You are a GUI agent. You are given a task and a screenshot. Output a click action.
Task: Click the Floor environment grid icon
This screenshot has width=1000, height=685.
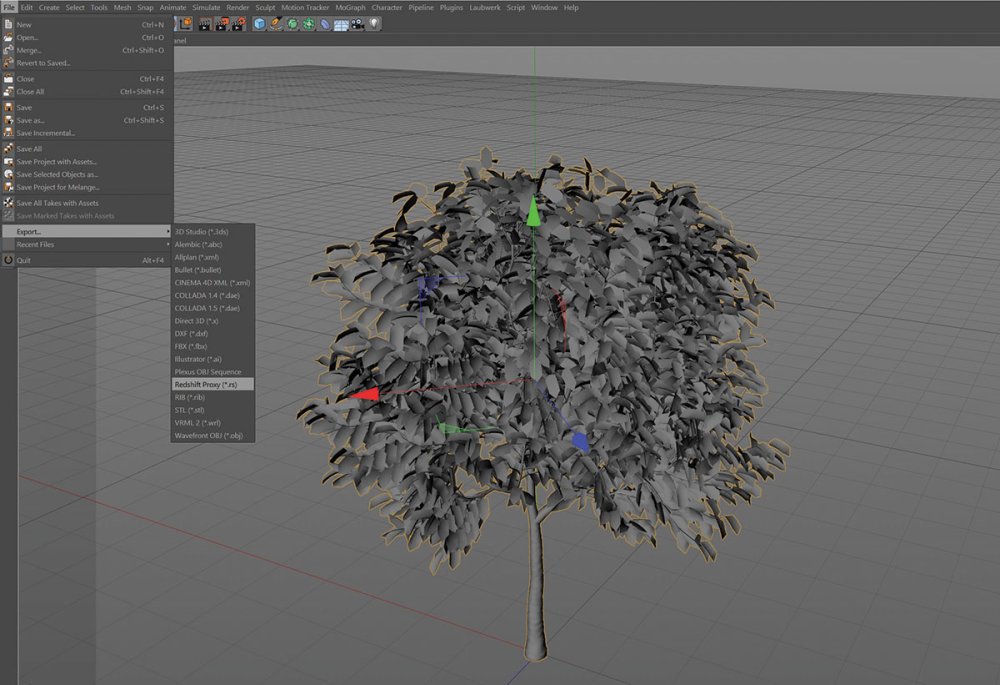point(341,24)
